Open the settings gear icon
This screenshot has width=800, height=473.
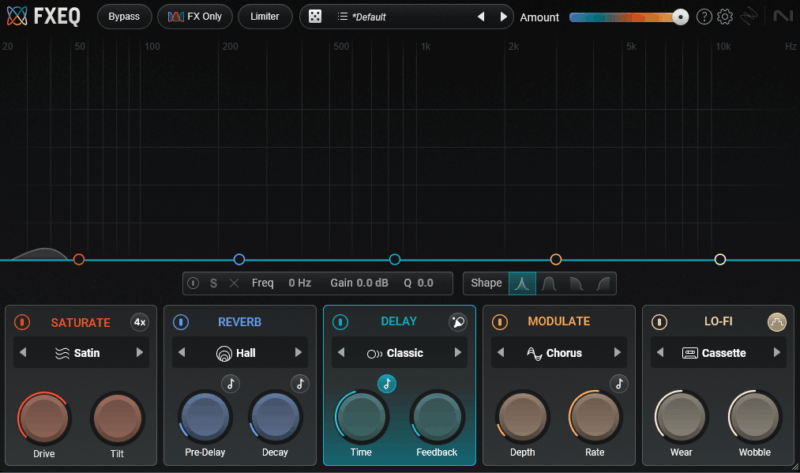tap(725, 17)
